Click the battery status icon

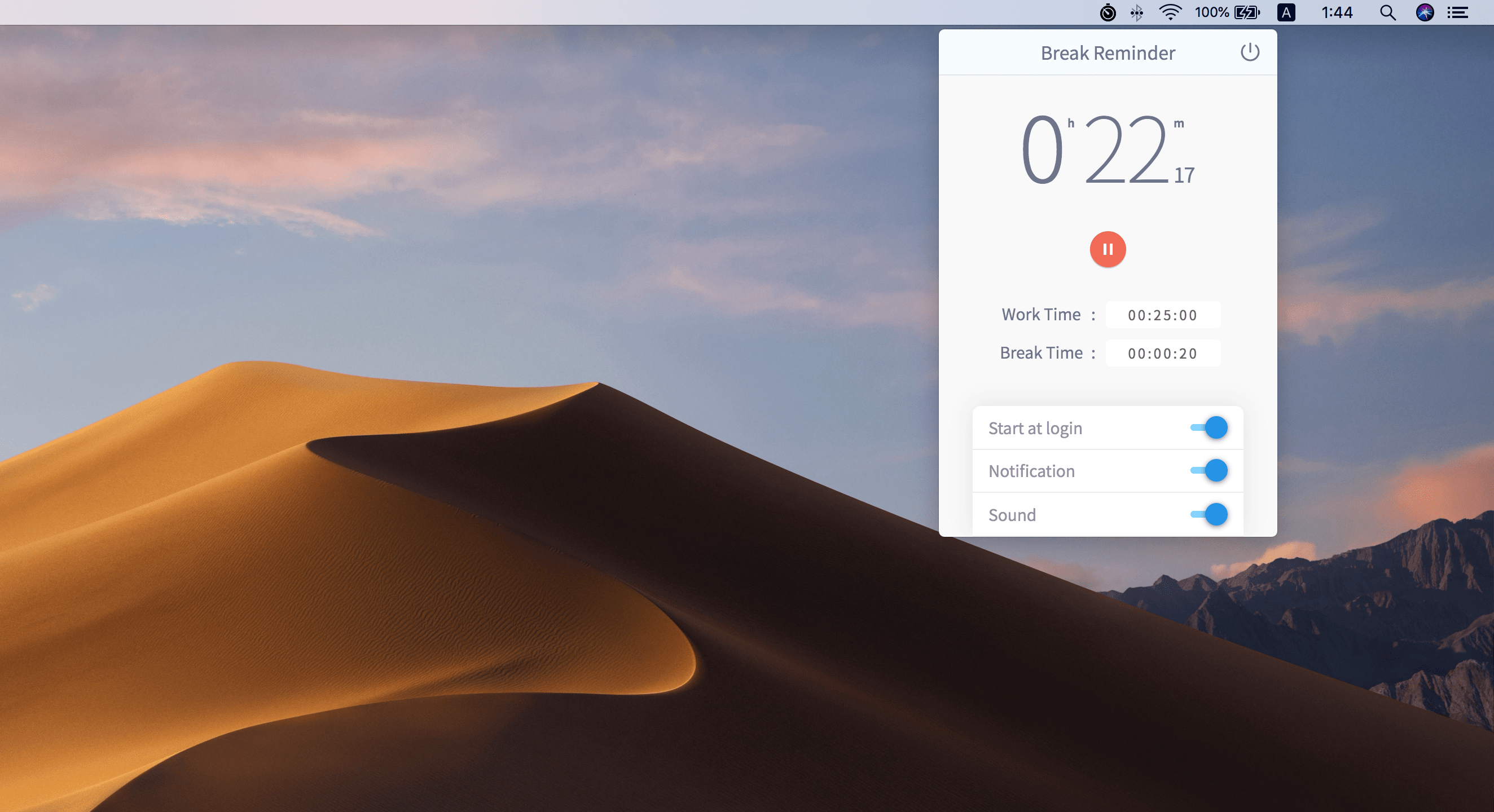pos(1246,12)
